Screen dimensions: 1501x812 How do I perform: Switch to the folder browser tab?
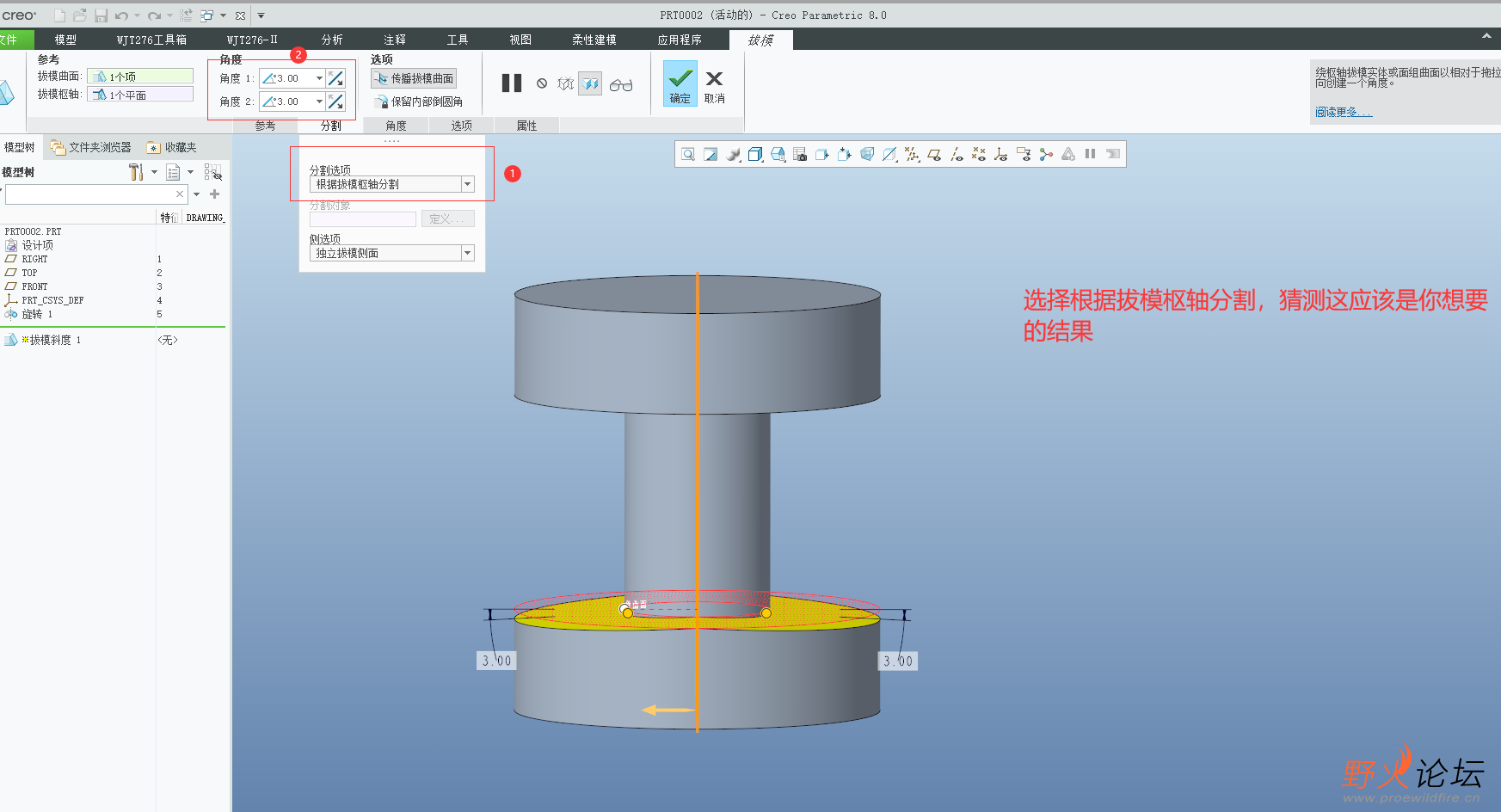pos(91,147)
